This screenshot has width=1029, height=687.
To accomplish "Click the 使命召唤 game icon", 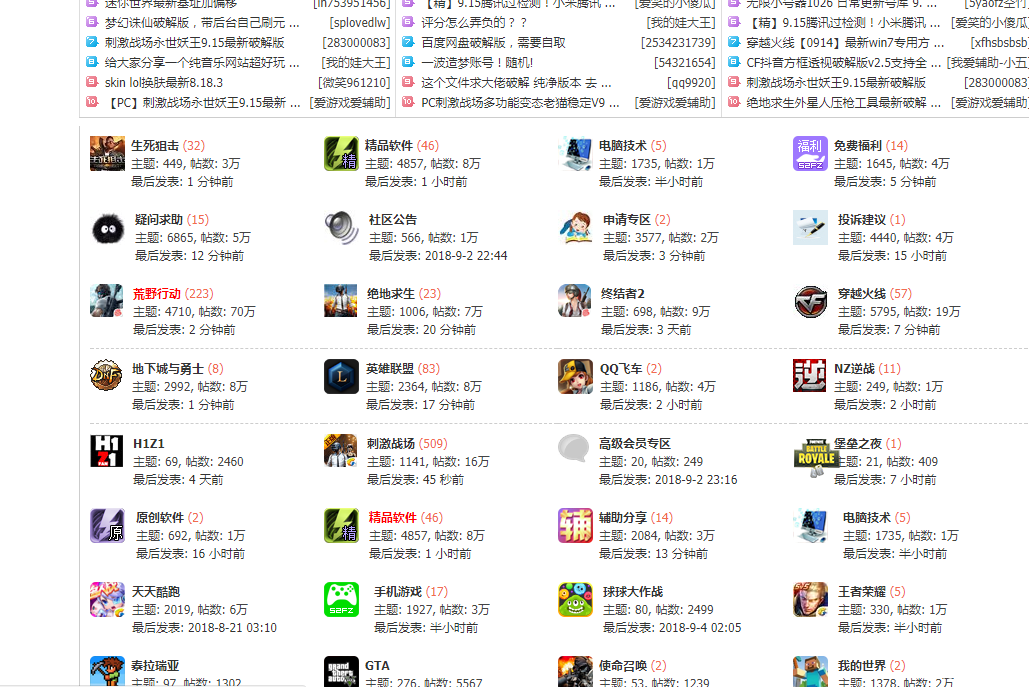I will pos(575,671).
